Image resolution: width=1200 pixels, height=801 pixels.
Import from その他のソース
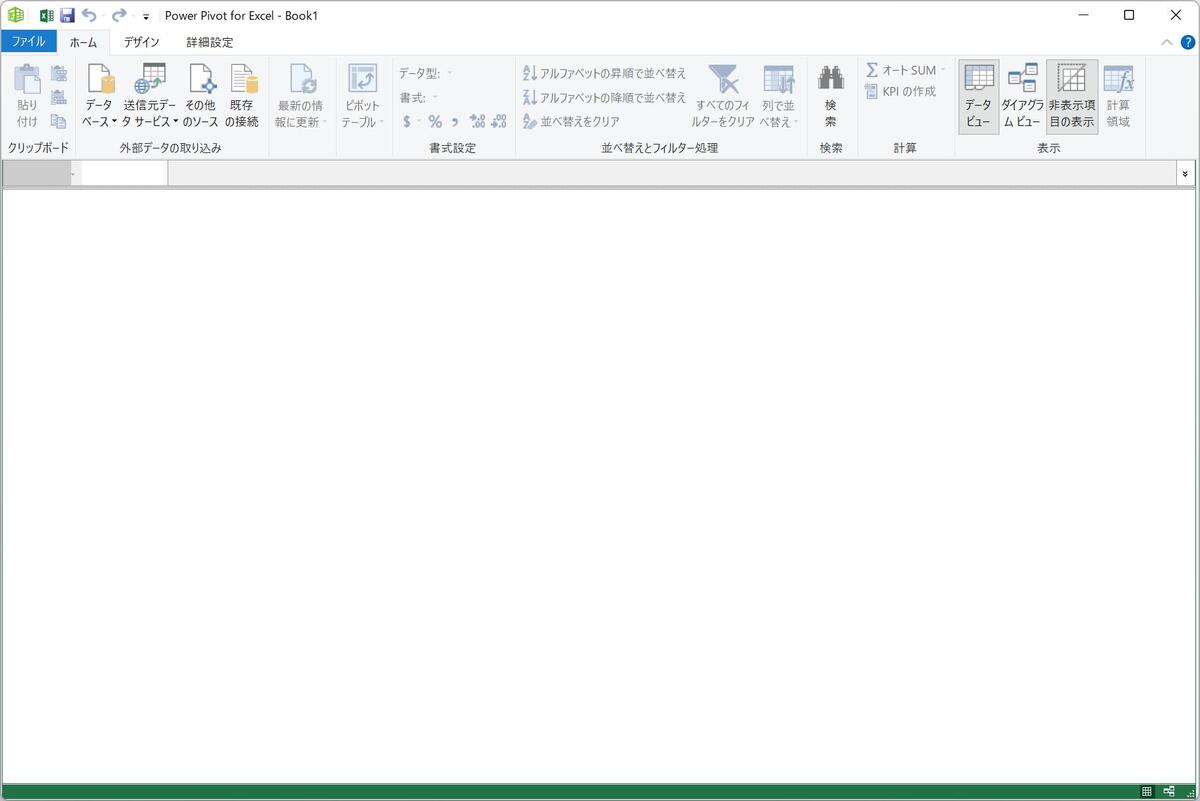[200, 96]
